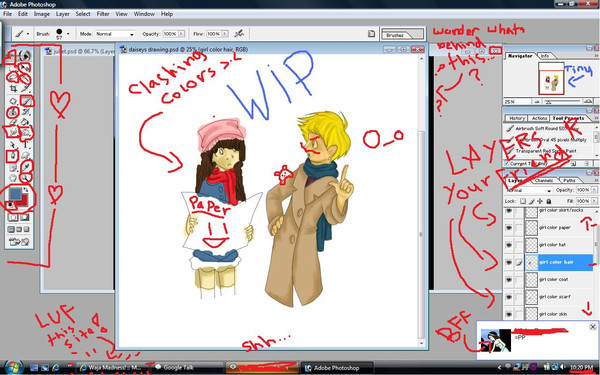Open the brush Mode dropdown
The width and height of the screenshot is (600, 375).
click(115, 34)
